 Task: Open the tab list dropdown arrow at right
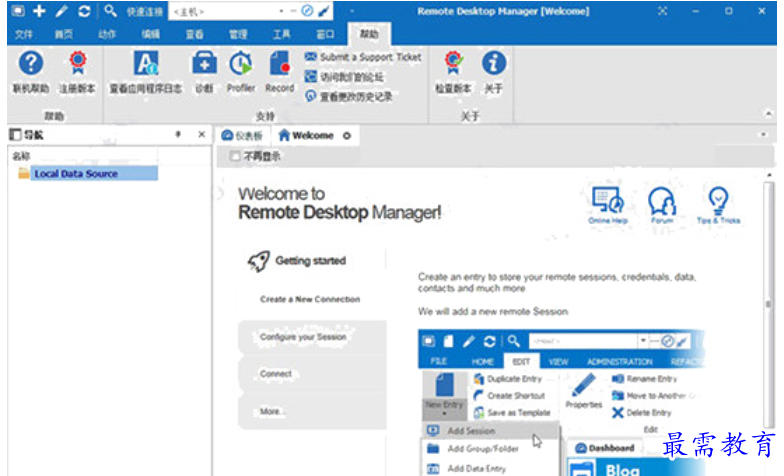[764, 134]
